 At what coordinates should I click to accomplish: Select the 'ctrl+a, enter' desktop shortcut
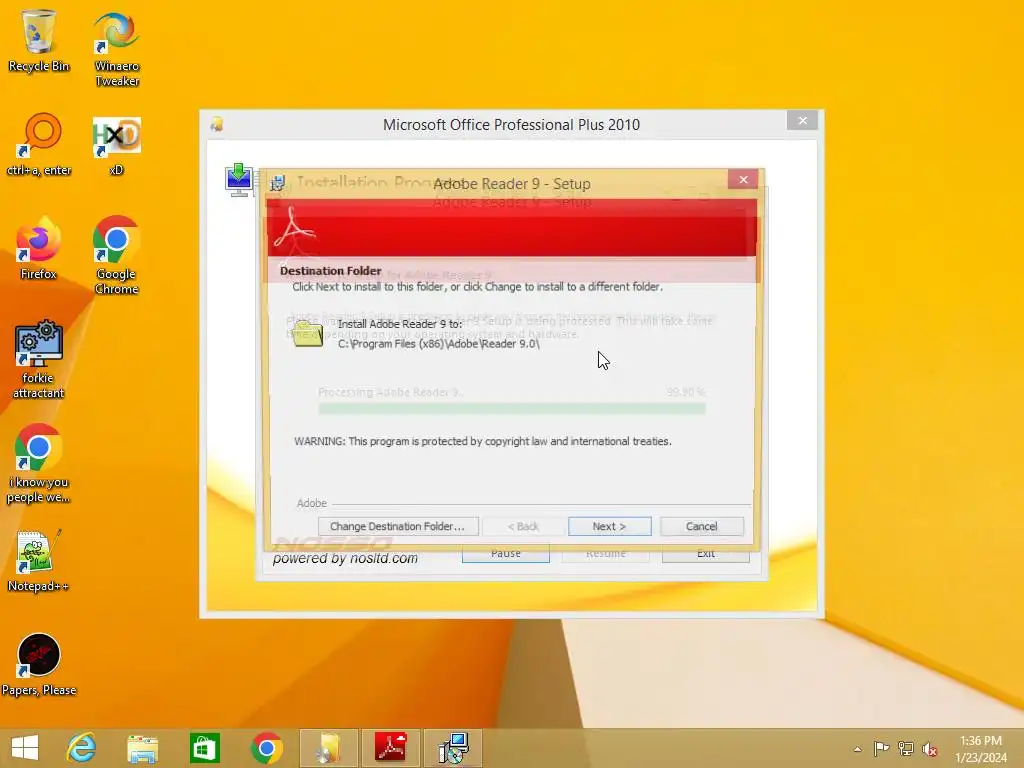point(39,144)
